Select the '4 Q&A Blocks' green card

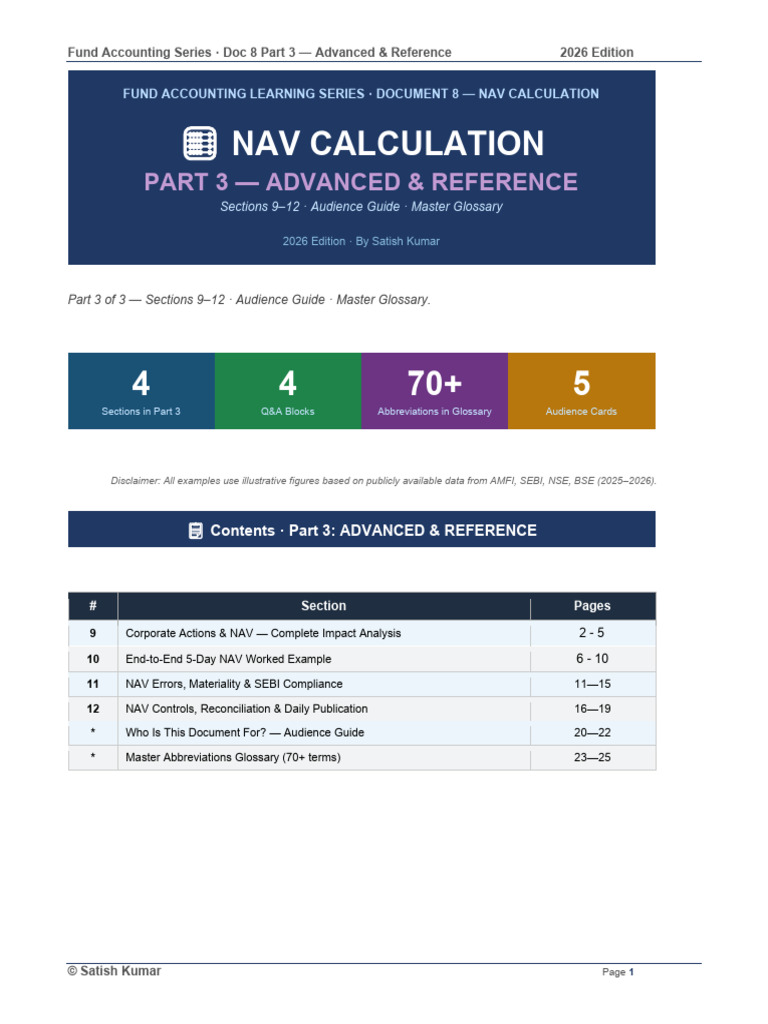click(x=288, y=391)
